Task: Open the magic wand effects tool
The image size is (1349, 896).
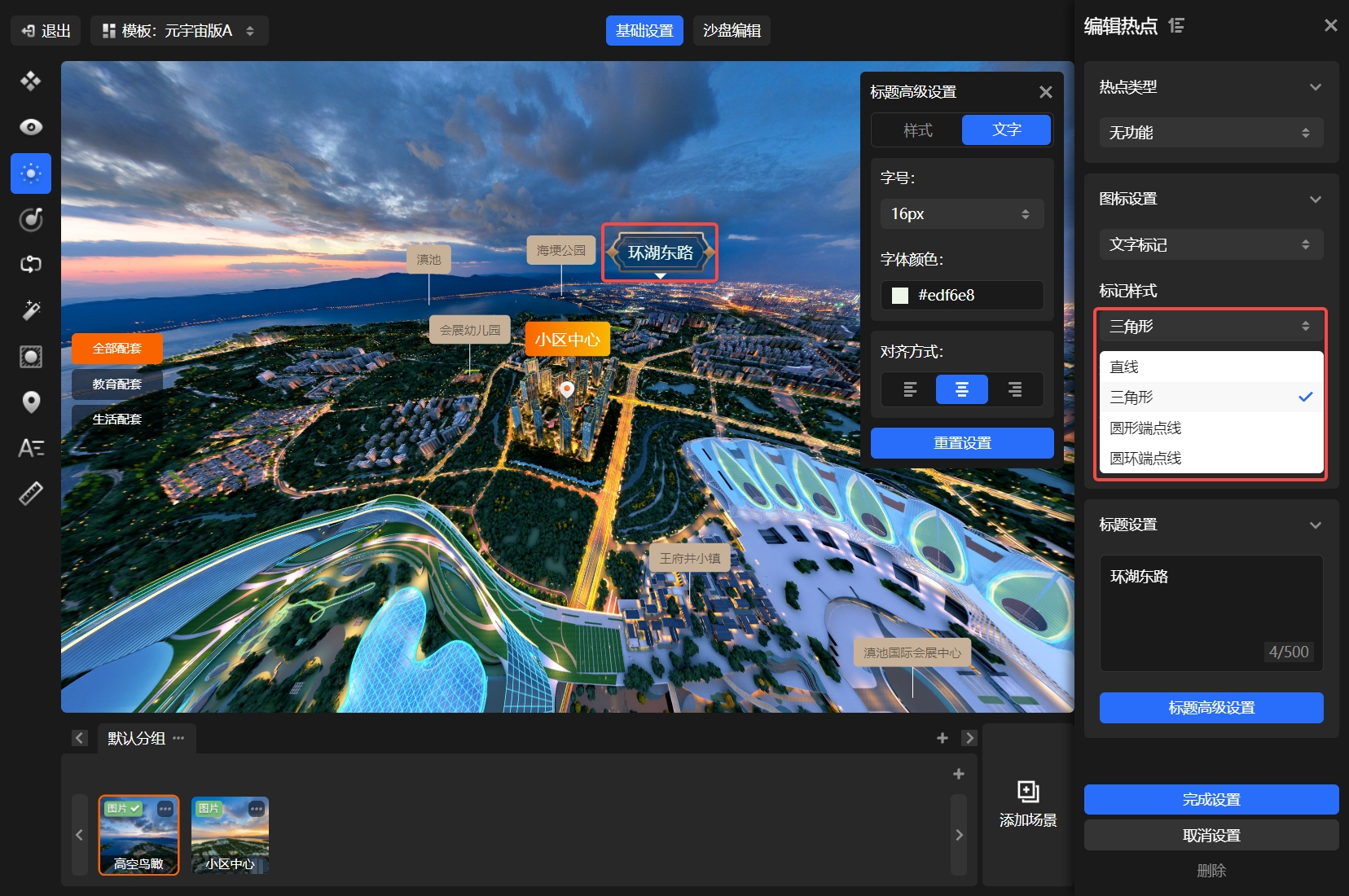Action: pyautogui.click(x=31, y=310)
